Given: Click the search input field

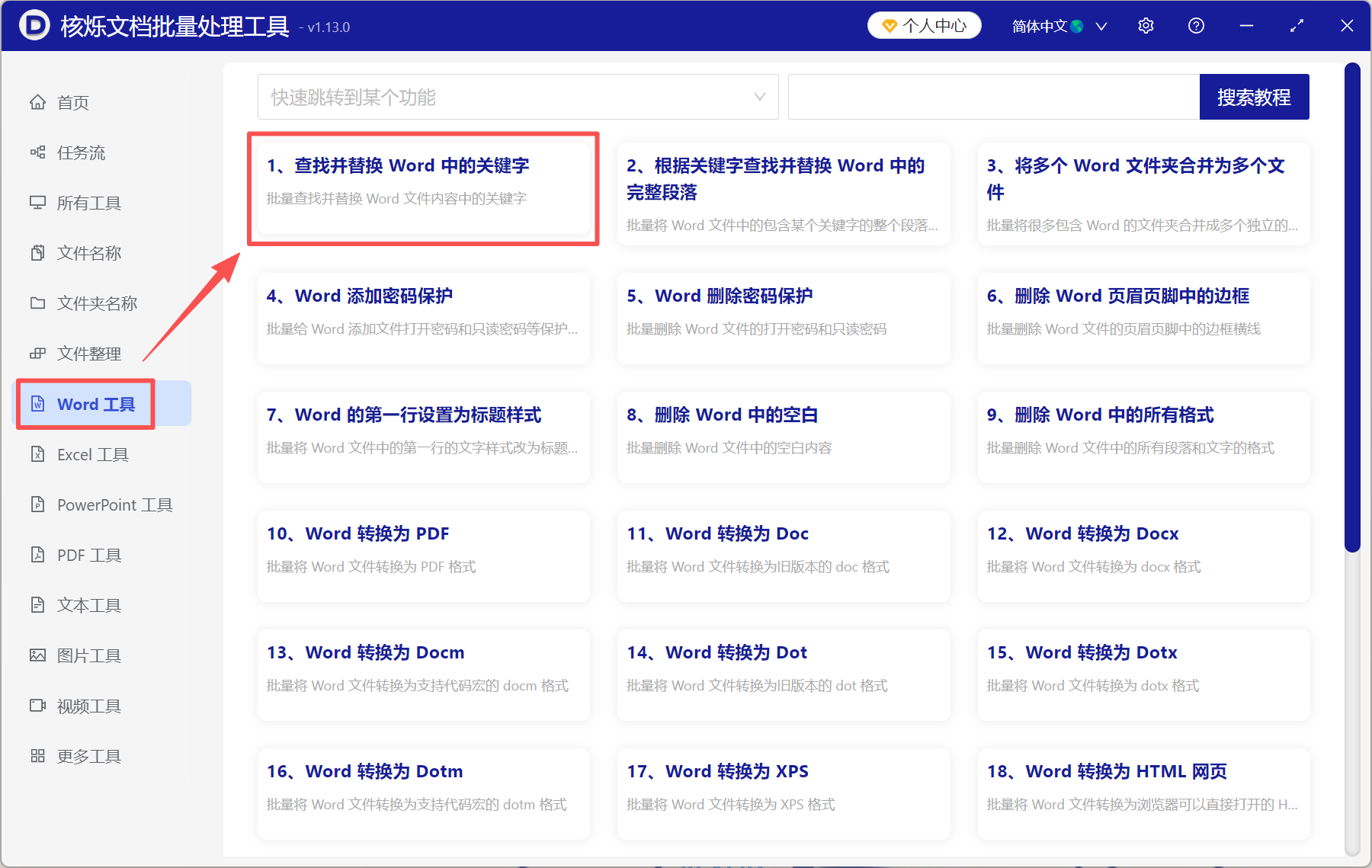Looking at the screenshot, I should click(x=991, y=97).
